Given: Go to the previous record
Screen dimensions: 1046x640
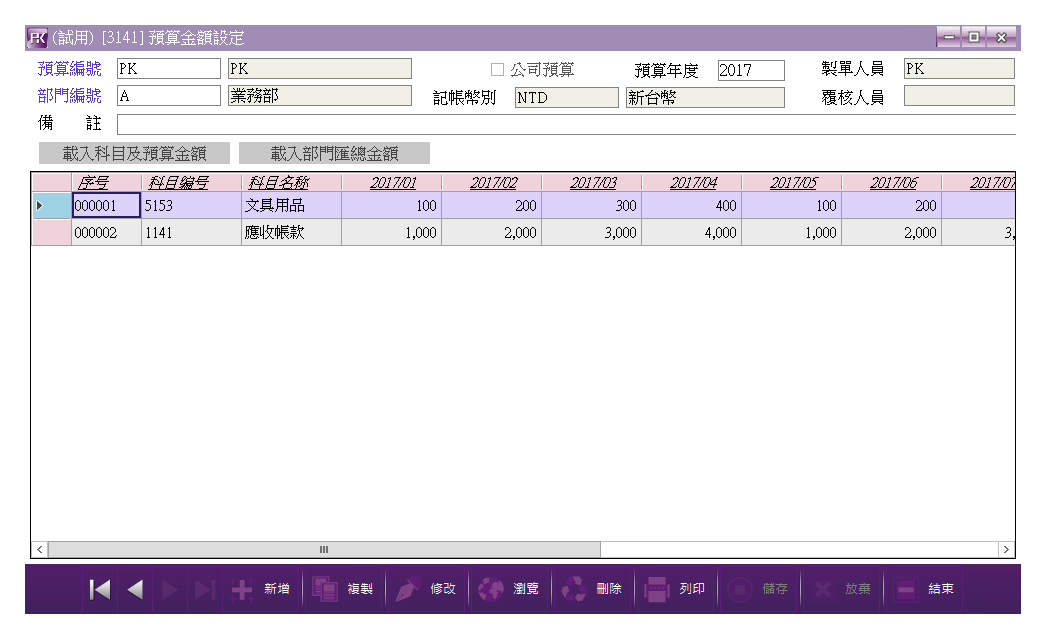Looking at the screenshot, I should click(x=135, y=590).
